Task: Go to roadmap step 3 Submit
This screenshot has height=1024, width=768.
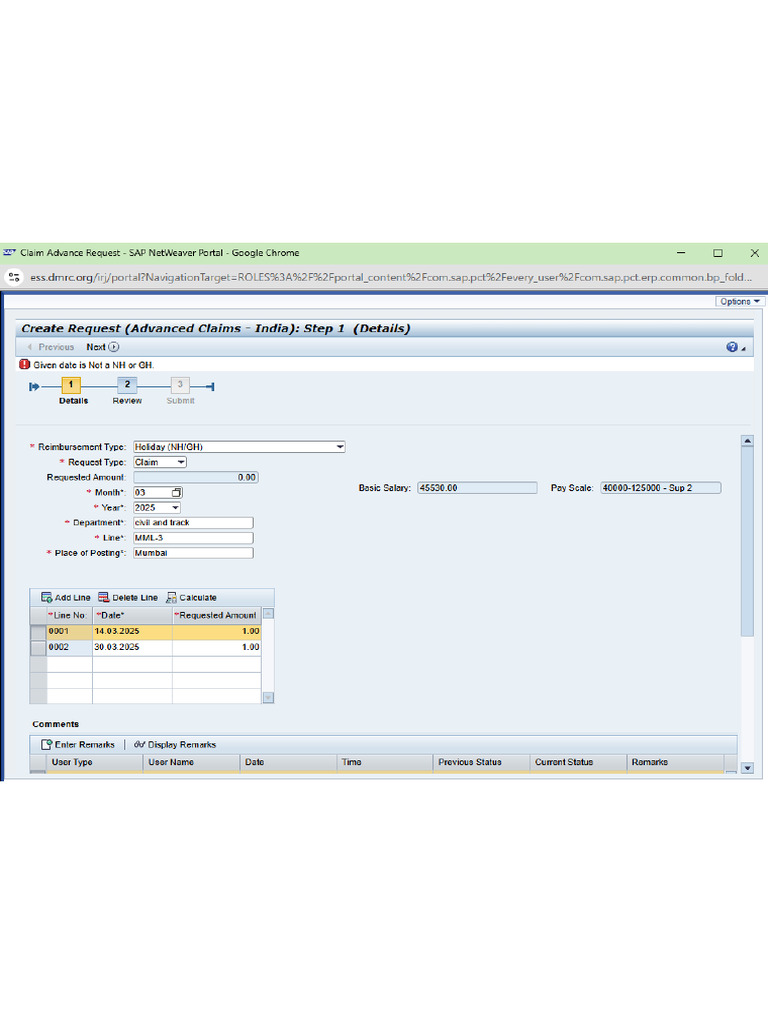Action: (x=180, y=385)
